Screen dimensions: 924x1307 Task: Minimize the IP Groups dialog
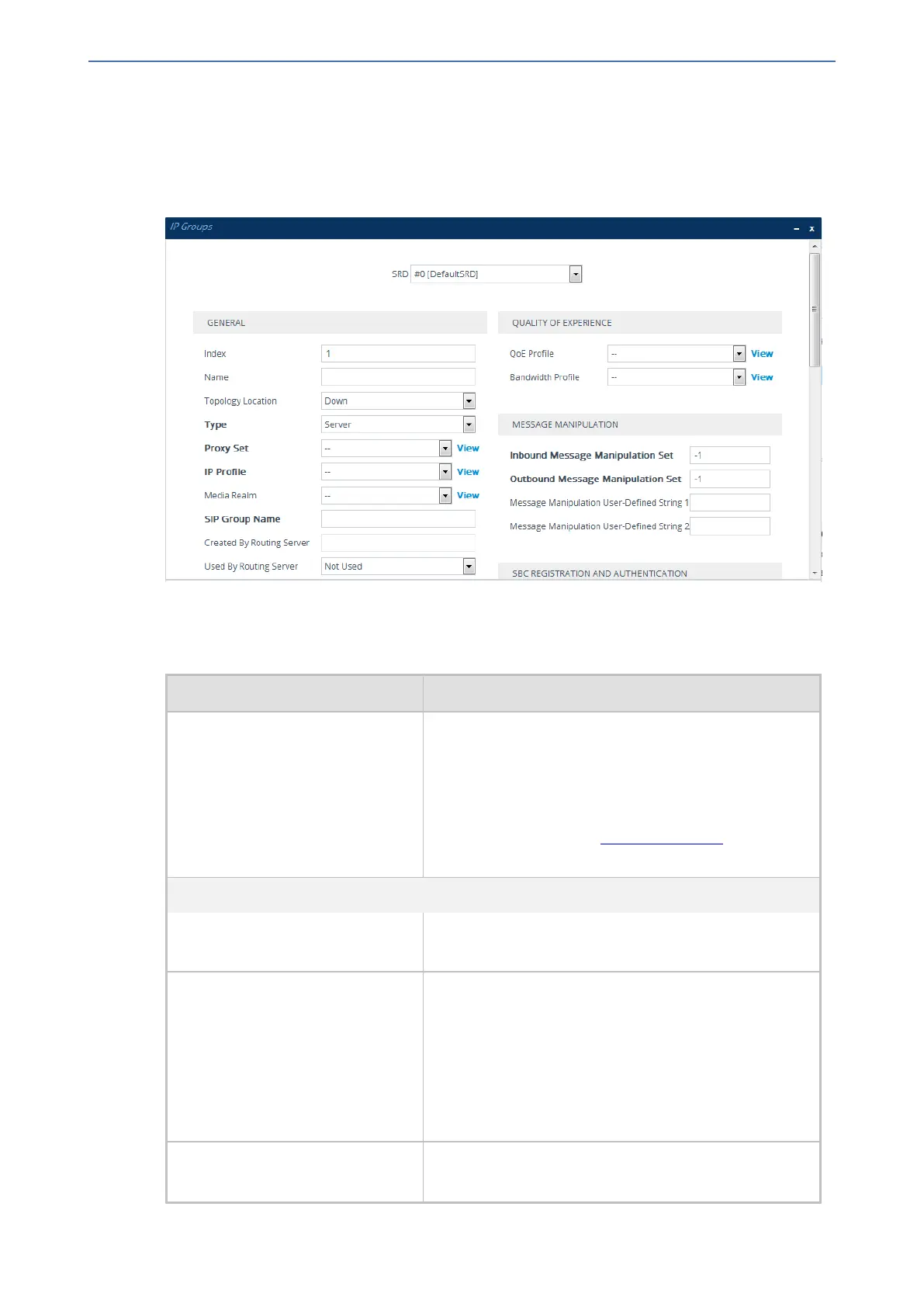[x=796, y=228]
